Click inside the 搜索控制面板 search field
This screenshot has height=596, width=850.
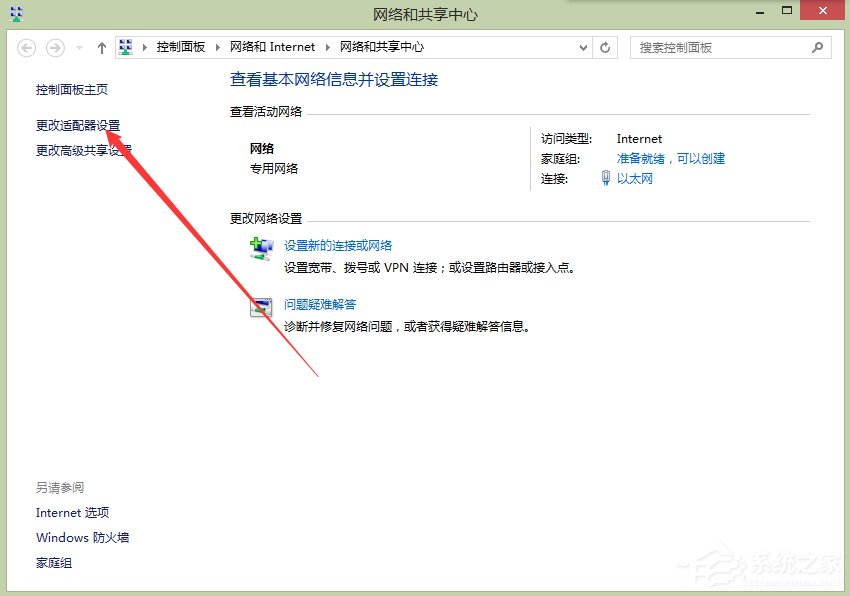720,47
